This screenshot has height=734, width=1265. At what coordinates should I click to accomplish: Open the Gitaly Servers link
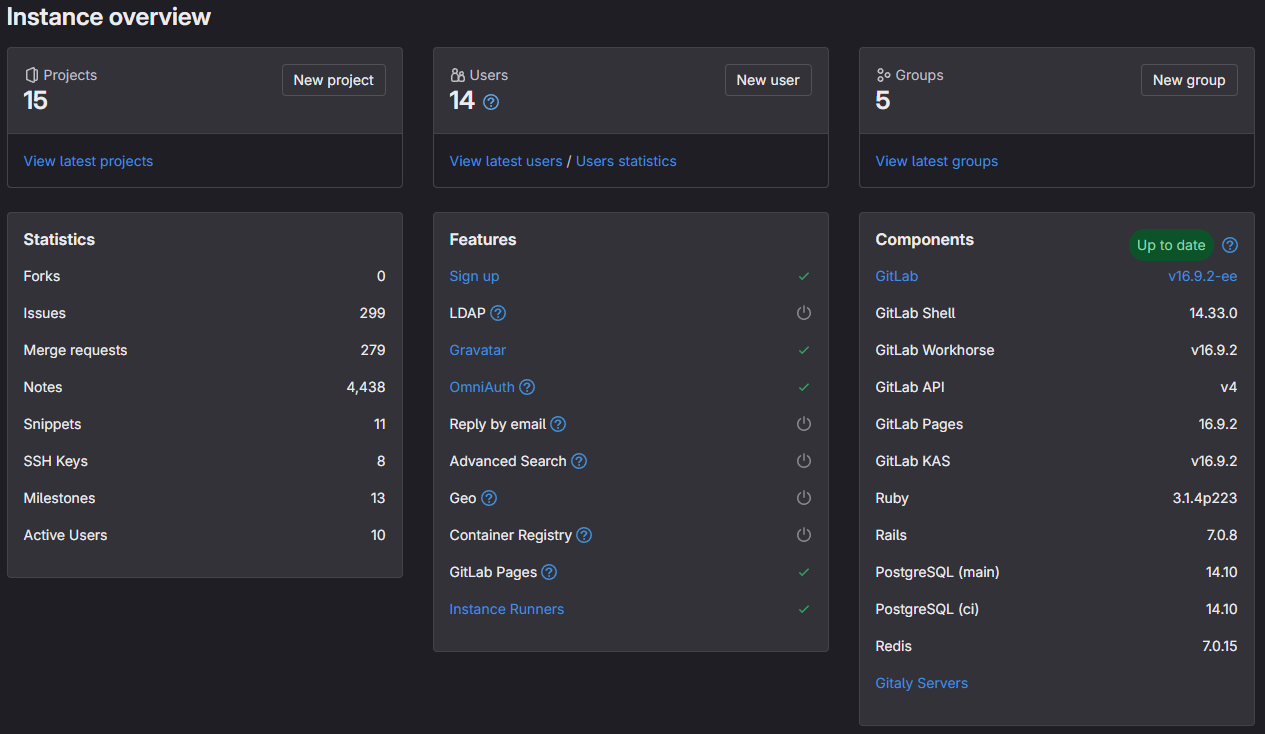tap(922, 683)
